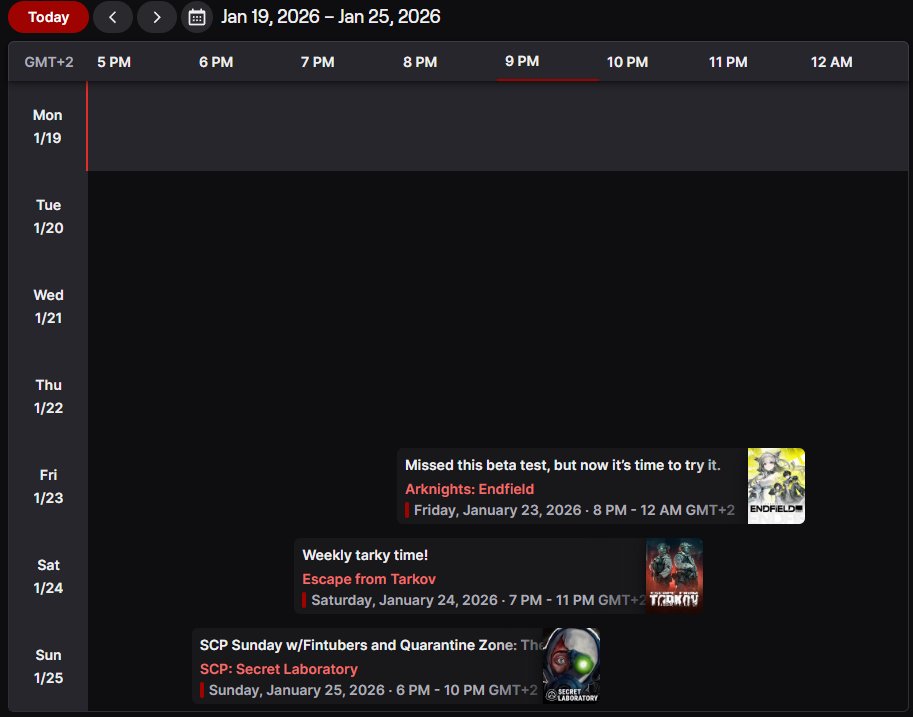Image resolution: width=913 pixels, height=717 pixels.
Task: Open the 'SCP Sunday w/Fintubers' stream title
Action: (371, 645)
